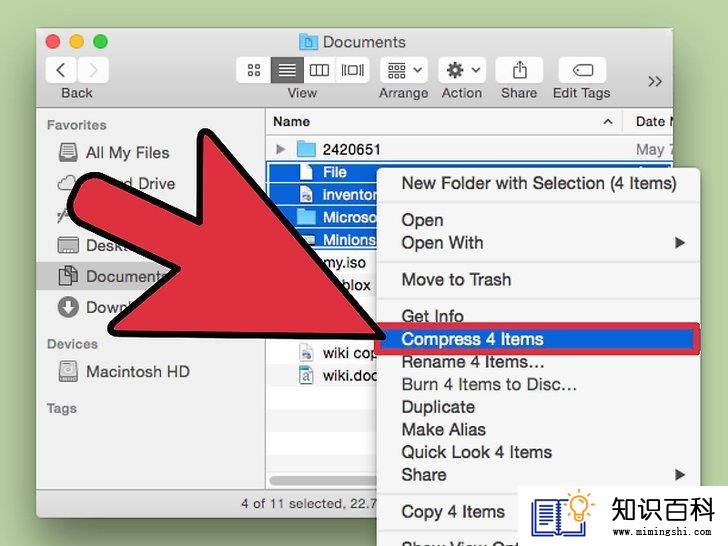The image size is (728, 546).
Task: Click the Share toolbar button
Action: click(519, 70)
